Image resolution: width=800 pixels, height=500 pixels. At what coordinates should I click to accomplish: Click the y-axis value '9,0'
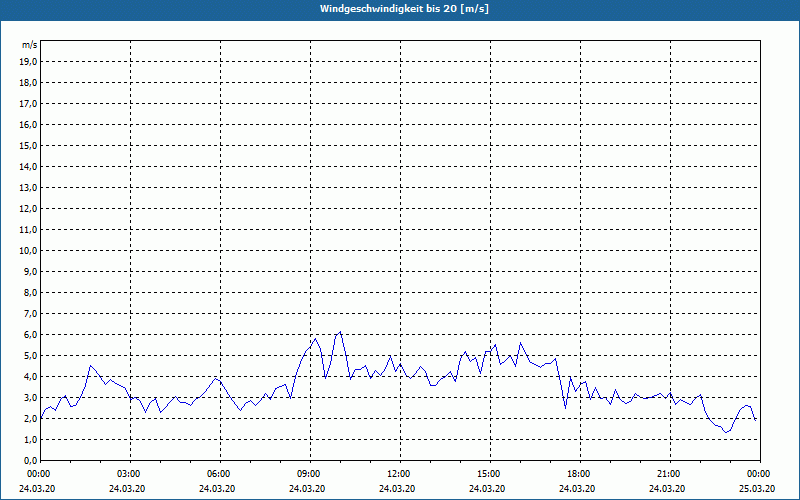click(31, 271)
